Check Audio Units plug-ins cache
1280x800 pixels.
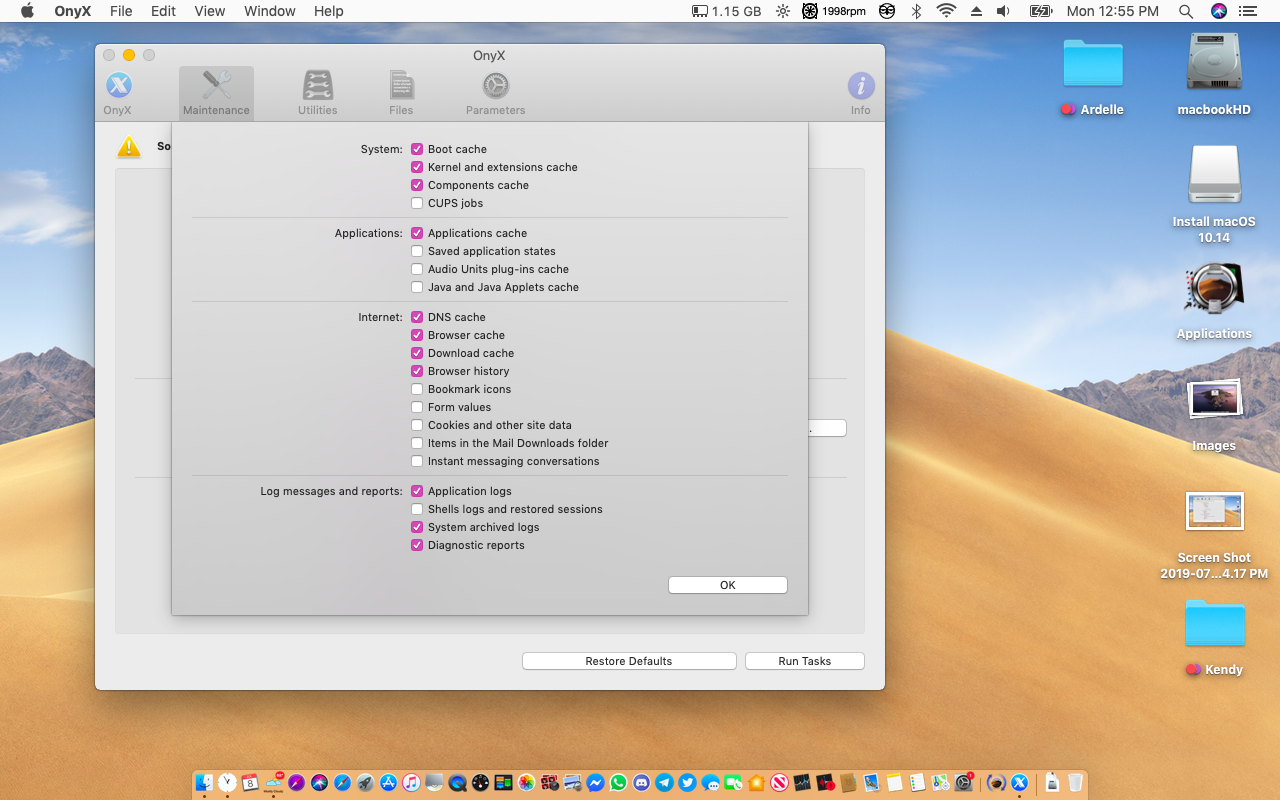(417, 269)
